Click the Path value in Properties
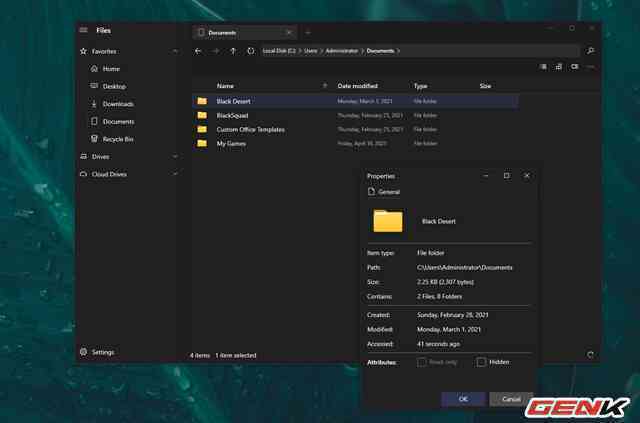This screenshot has height=423, width=640. [x=464, y=267]
